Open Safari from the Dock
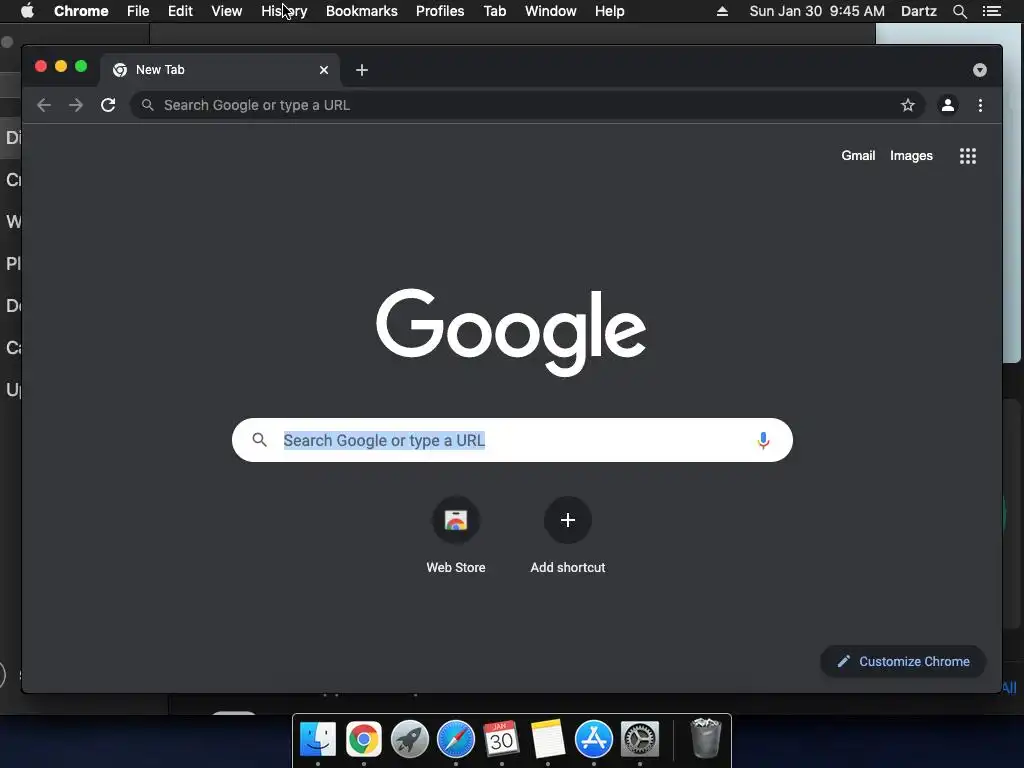 click(456, 739)
